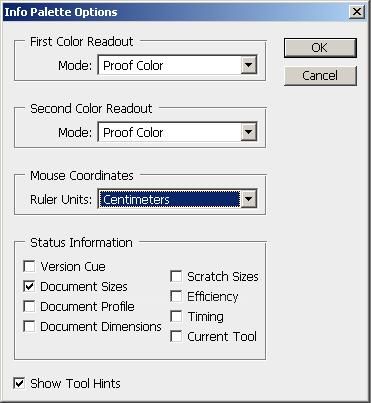Open First Color Readout mode dropdown arrow
The width and height of the screenshot is (371, 403).
[x=249, y=65]
